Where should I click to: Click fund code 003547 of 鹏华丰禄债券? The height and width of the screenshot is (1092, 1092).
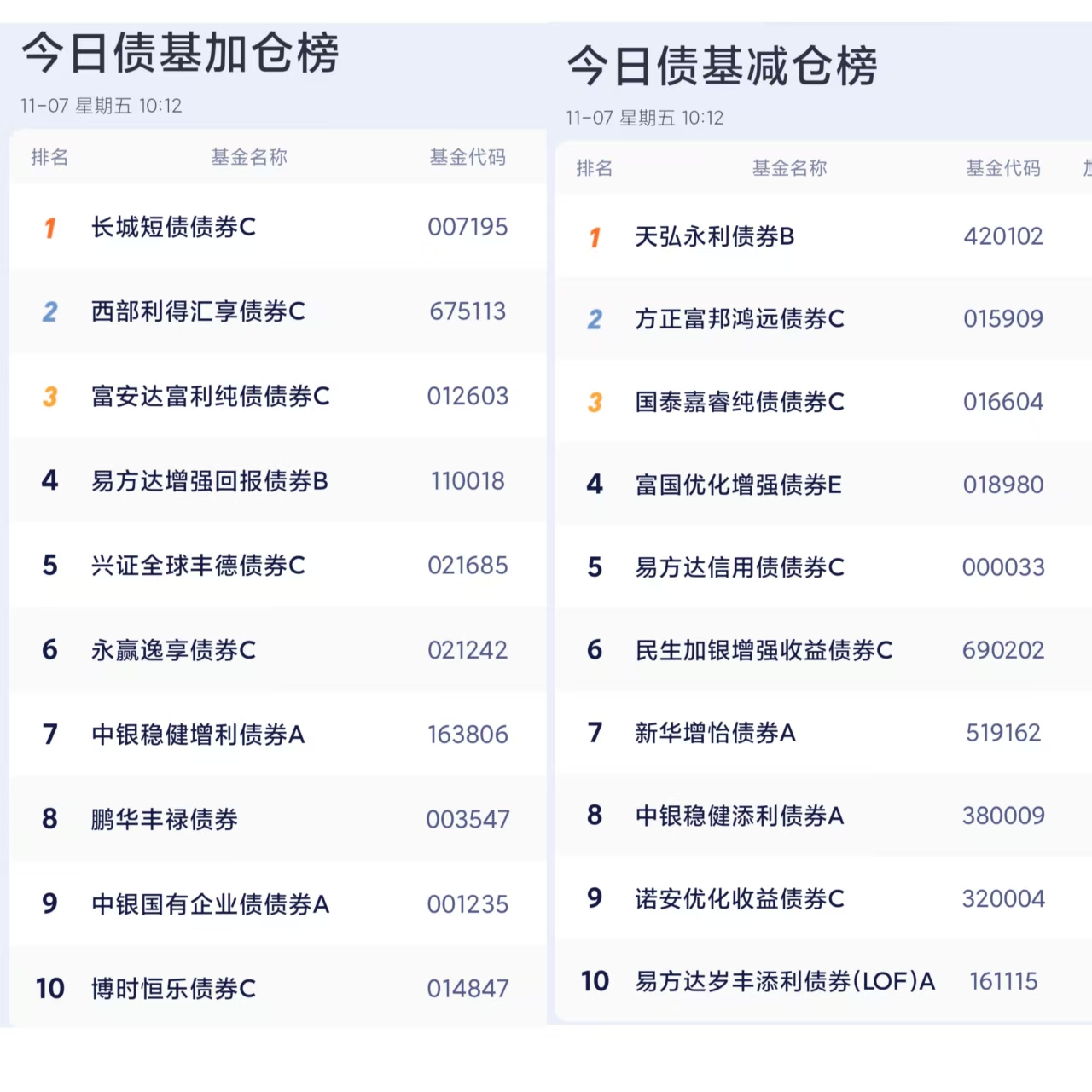click(468, 820)
